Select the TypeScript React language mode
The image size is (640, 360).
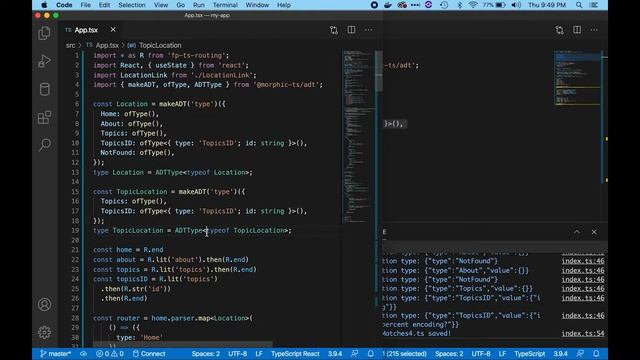295,354
